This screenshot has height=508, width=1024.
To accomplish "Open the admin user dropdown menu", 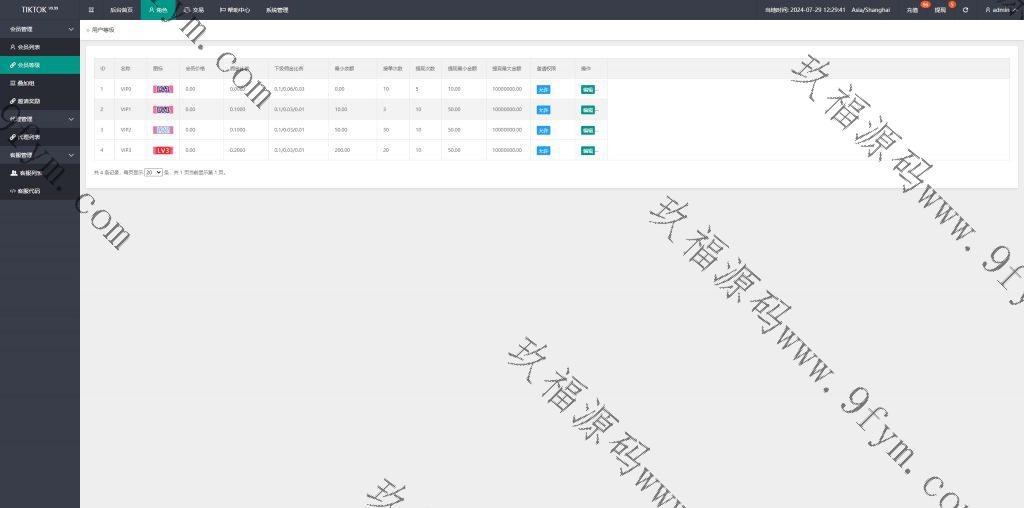I will tap(998, 9).
